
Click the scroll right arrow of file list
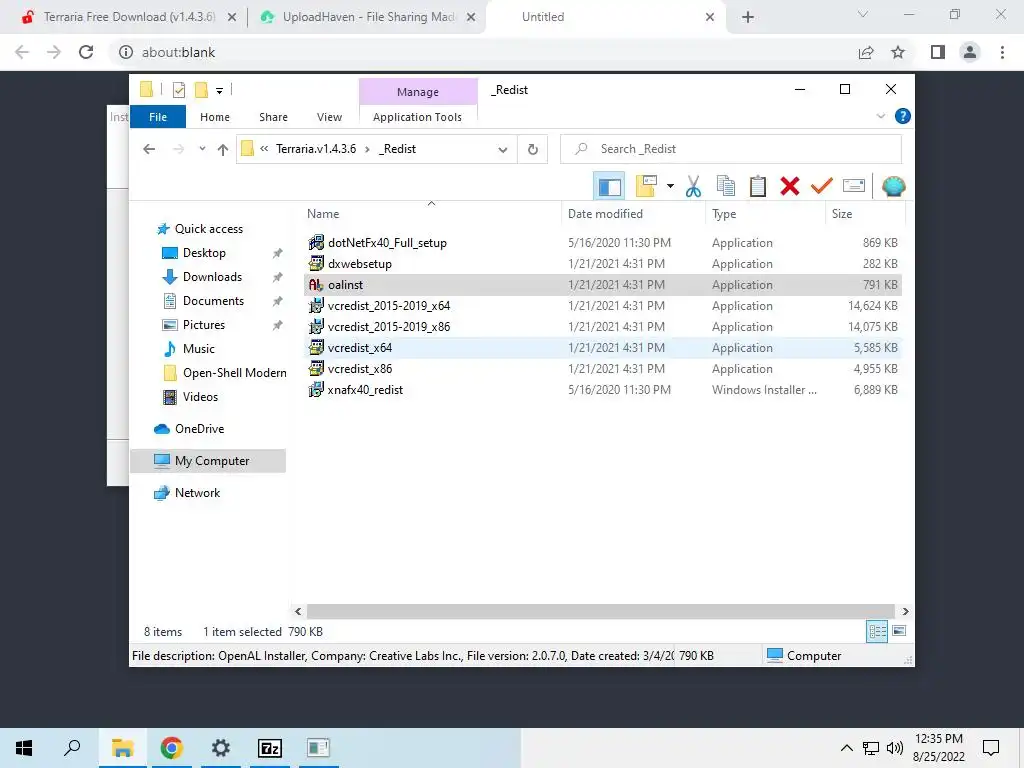pos(905,612)
